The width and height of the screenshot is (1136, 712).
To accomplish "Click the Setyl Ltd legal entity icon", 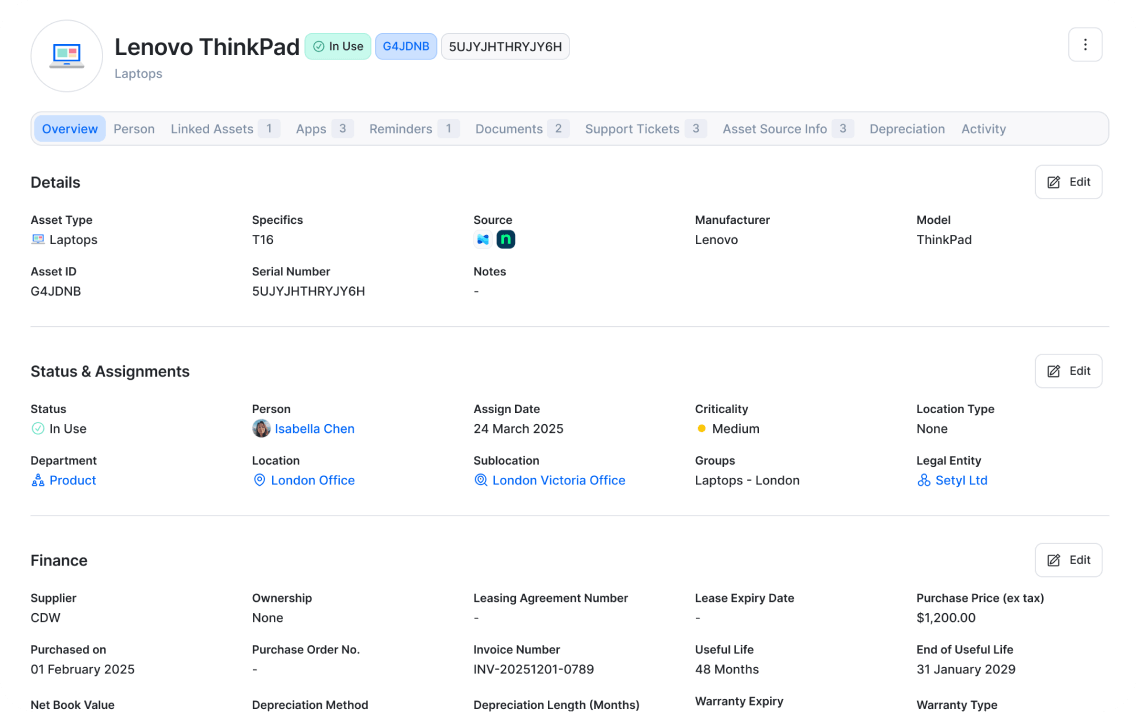I will pos(924,480).
